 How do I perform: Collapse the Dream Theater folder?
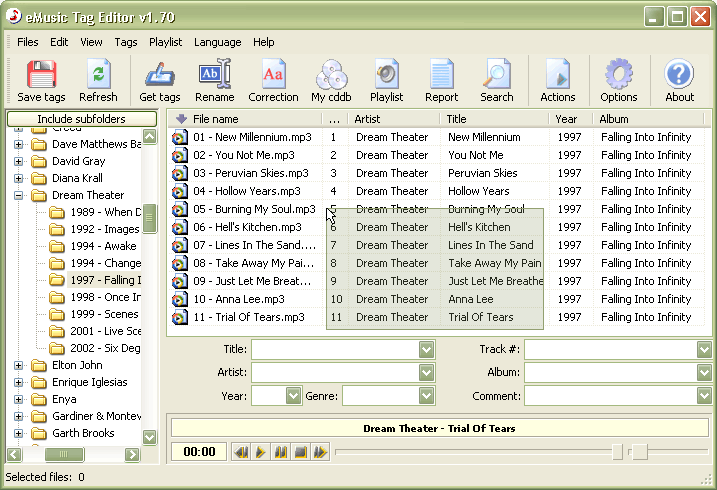(18, 196)
